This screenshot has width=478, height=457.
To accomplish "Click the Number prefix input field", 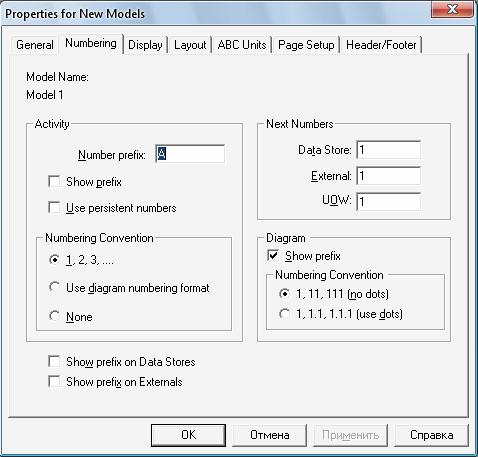I will [190, 154].
